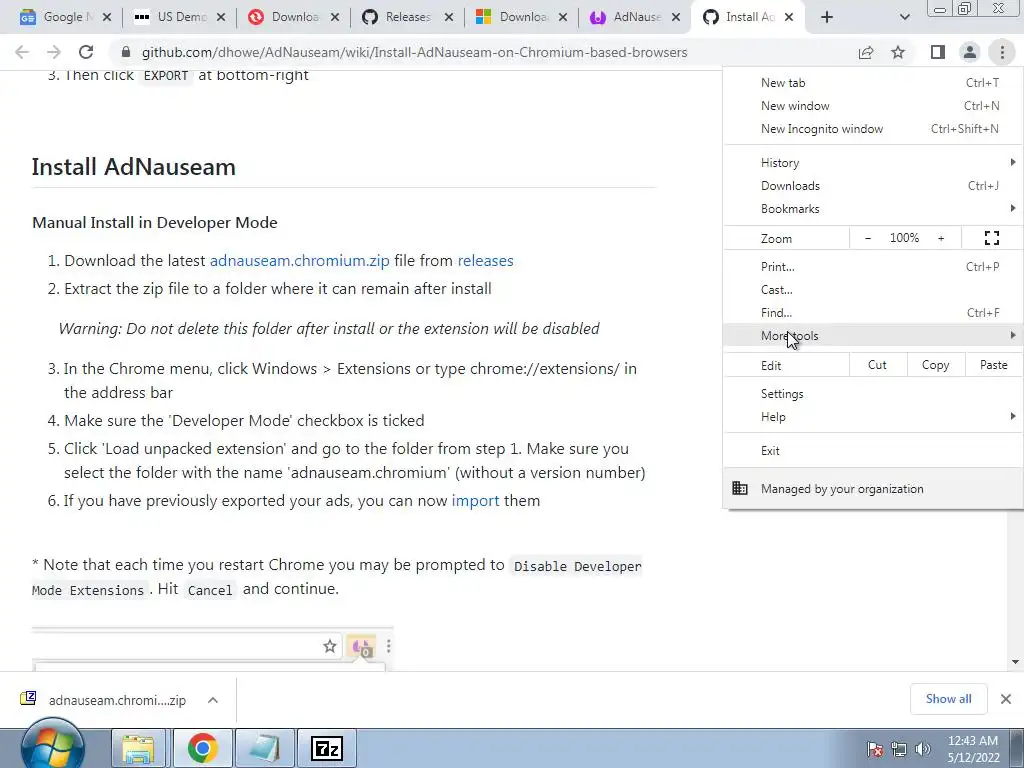Select New window in Chrome menu
The width and height of the screenshot is (1024, 768).
click(873, 106)
